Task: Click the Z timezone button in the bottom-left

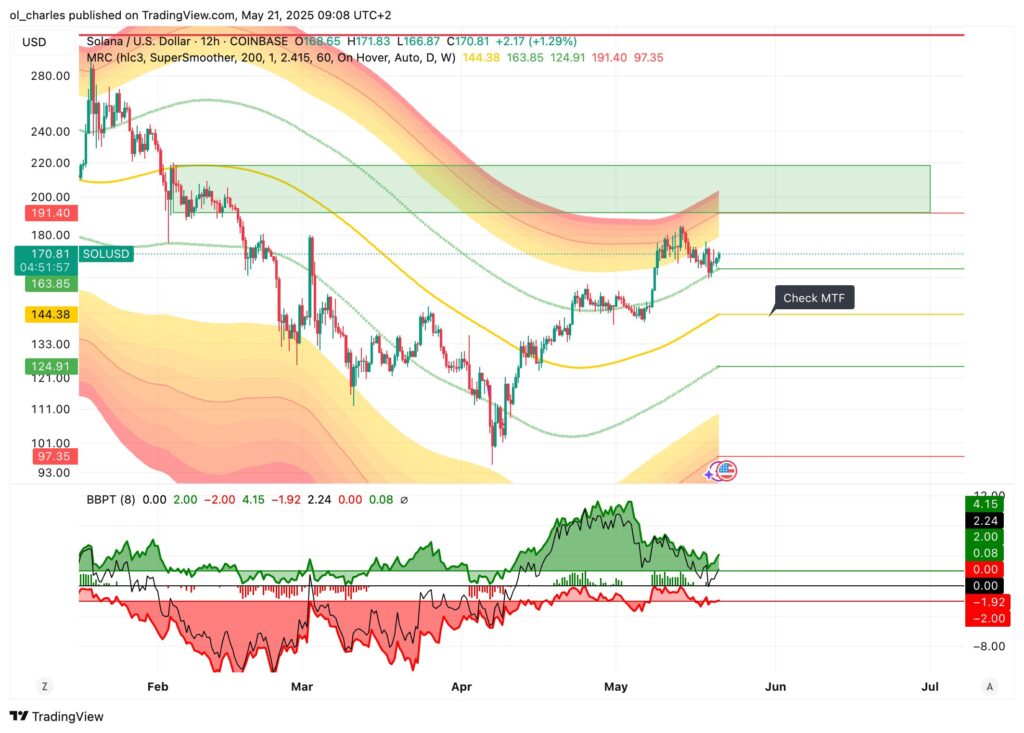Action: point(43,687)
